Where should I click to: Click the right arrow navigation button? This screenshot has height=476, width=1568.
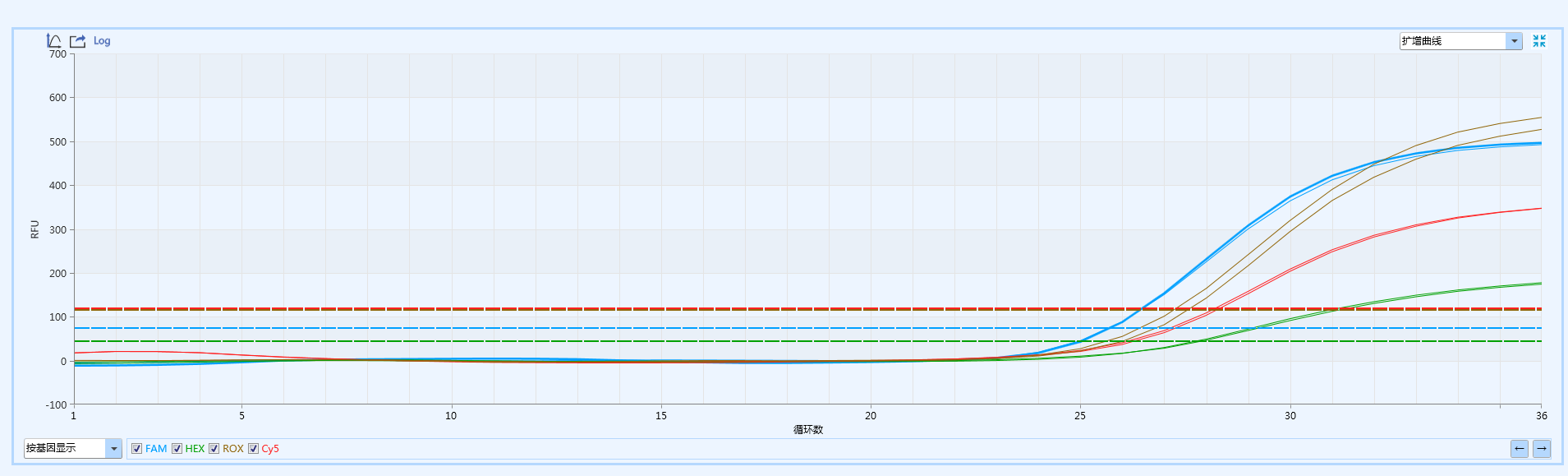coord(1542,448)
